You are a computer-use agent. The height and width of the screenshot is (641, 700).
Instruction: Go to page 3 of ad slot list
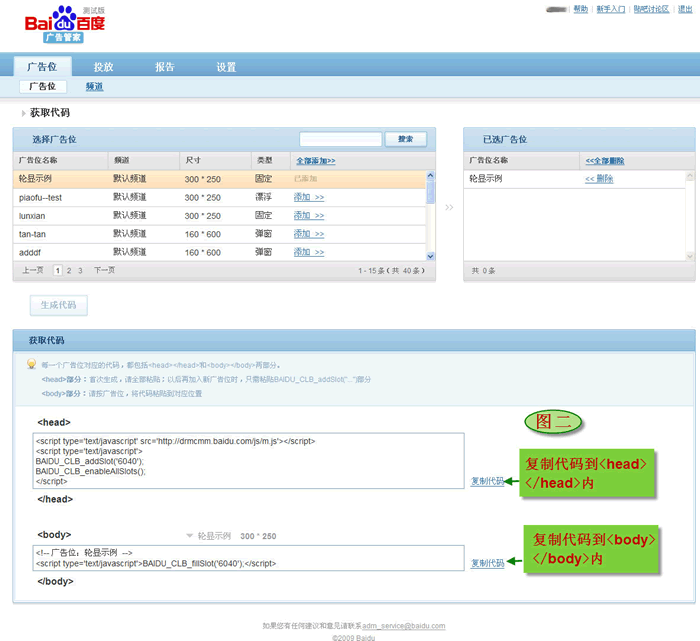coord(80,271)
